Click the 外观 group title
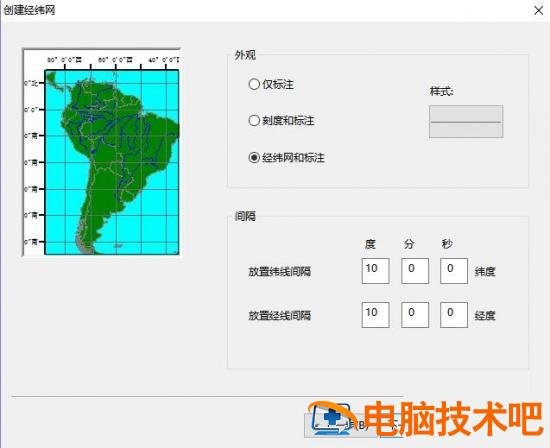 [x=245, y=55]
